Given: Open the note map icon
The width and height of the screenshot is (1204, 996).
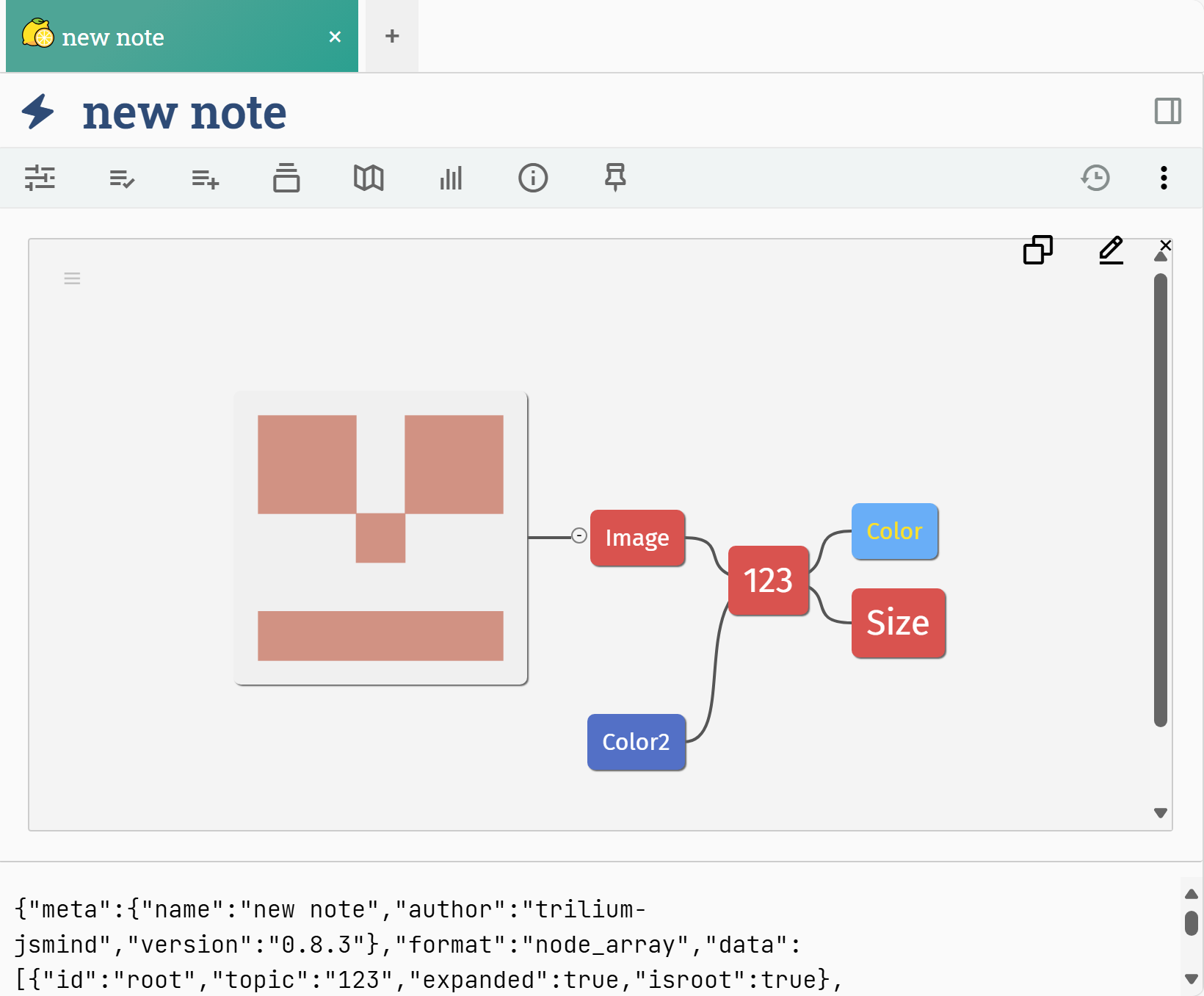Looking at the screenshot, I should (369, 178).
